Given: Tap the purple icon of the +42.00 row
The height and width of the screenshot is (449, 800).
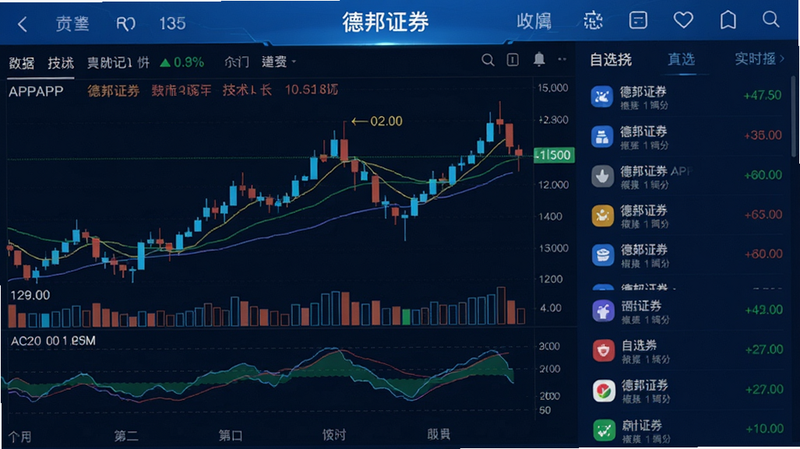Looking at the screenshot, I should [x=603, y=311].
